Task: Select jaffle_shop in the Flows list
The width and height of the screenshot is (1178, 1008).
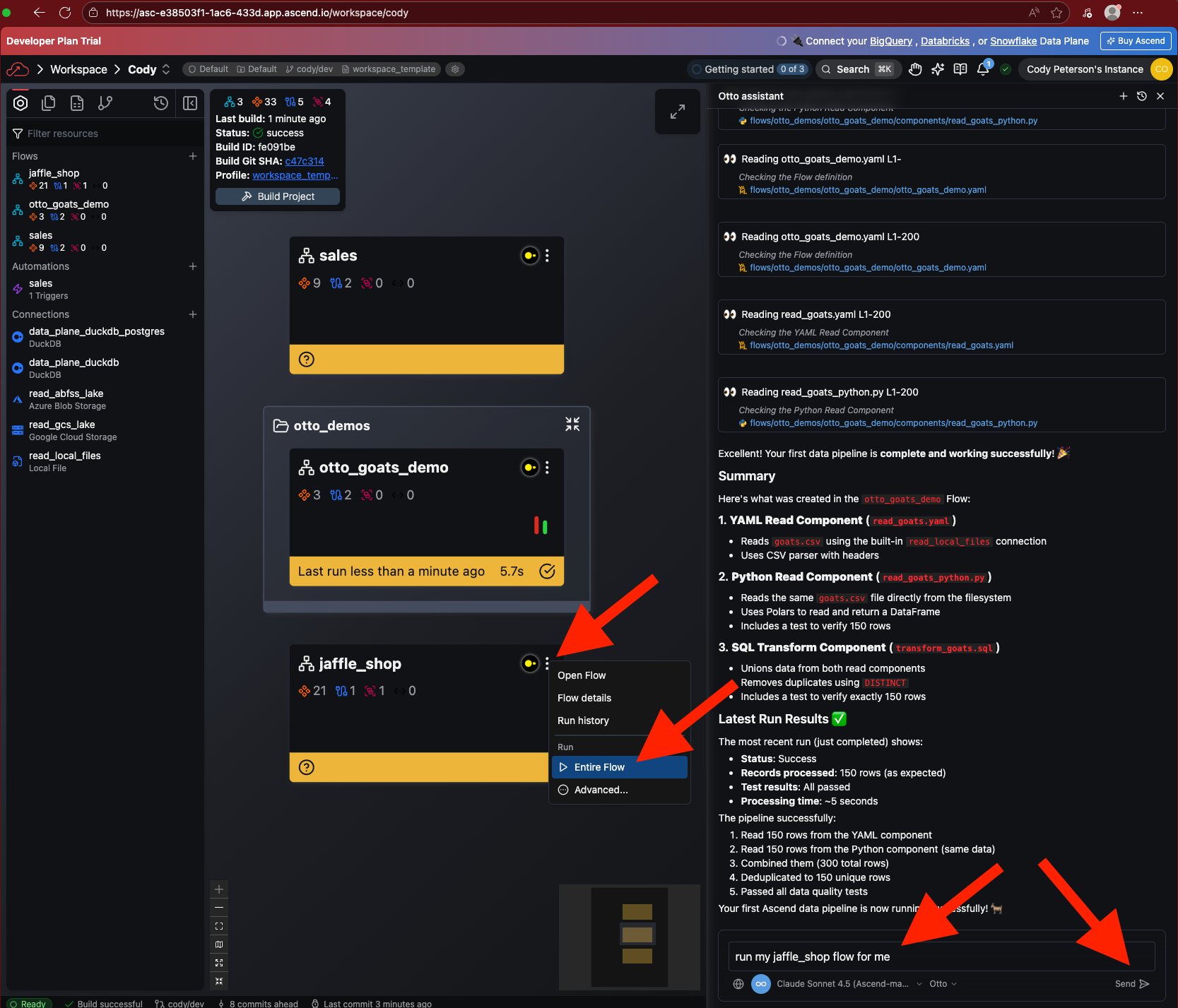Action: pyautogui.click(x=105, y=179)
